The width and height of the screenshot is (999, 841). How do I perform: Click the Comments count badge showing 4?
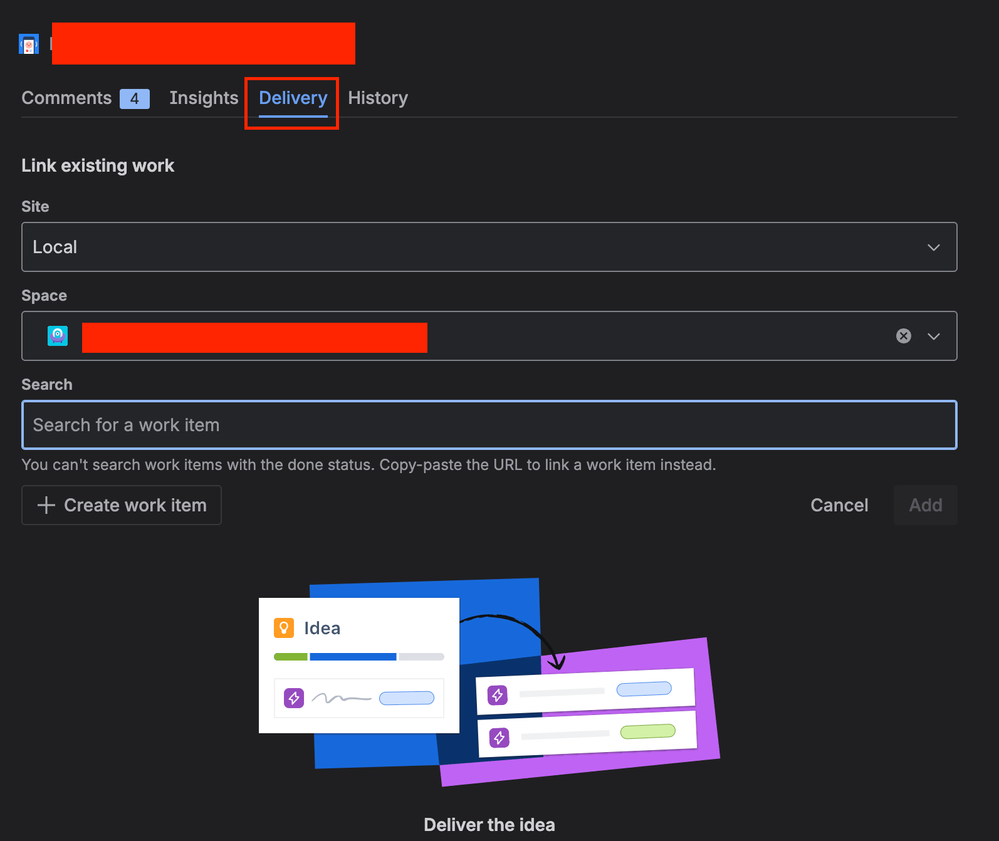134,97
